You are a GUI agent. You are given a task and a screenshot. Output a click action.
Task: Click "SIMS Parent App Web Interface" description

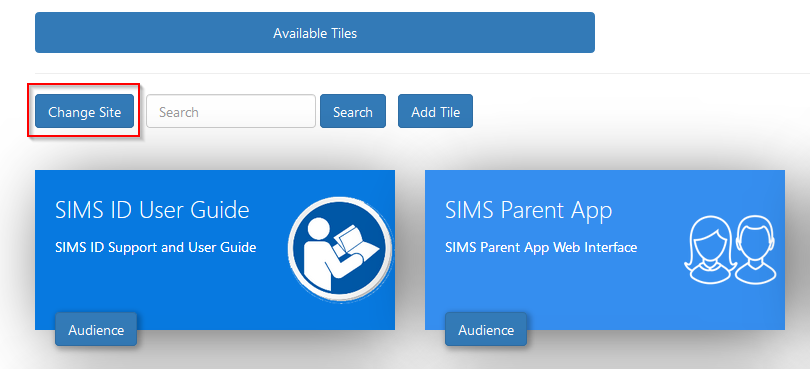tap(541, 248)
